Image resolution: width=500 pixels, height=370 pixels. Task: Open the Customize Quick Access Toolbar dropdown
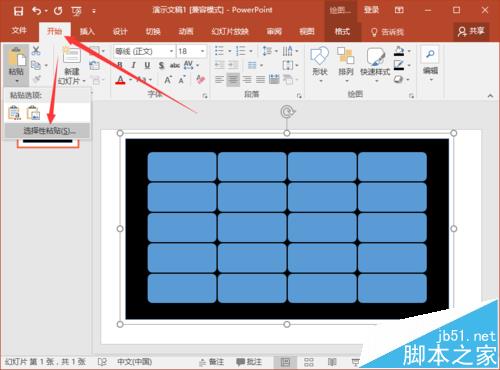coord(94,12)
